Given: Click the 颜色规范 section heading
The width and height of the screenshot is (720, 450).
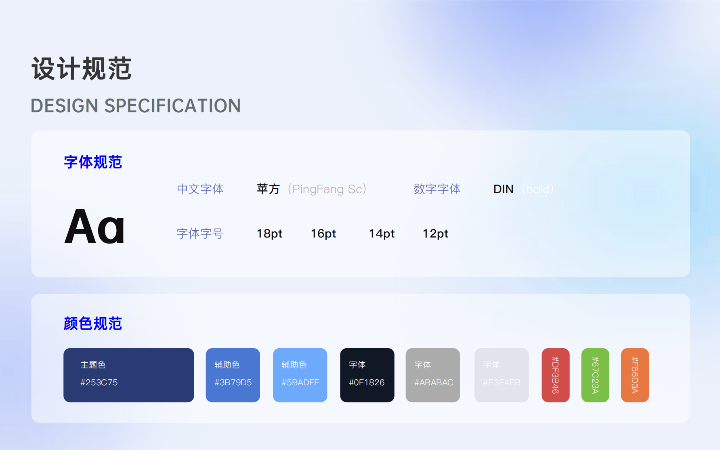Looking at the screenshot, I should 93,323.
